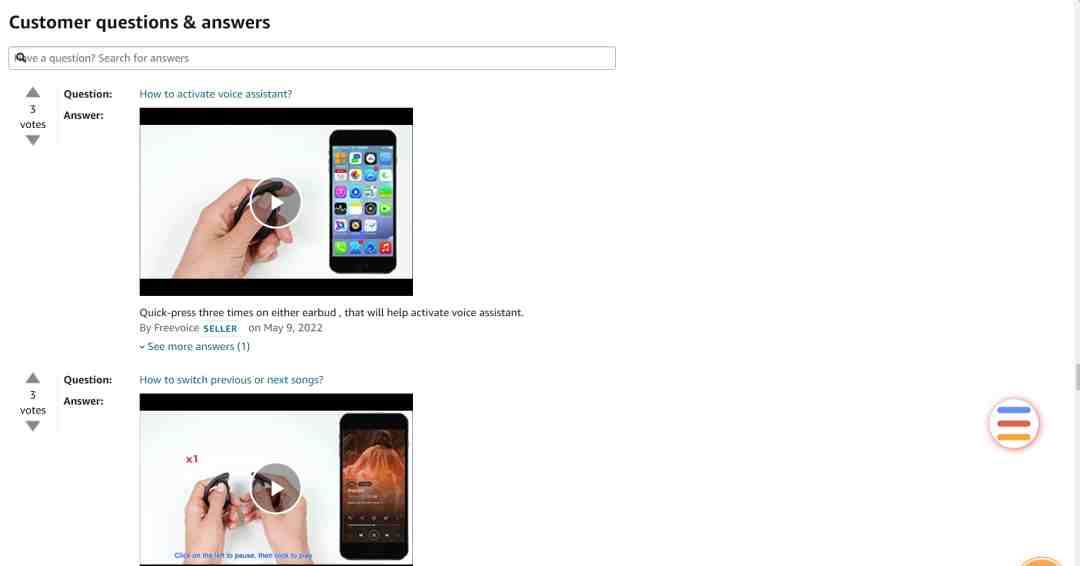The width and height of the screenshot is (1080, 566).
Task: Open the floating three-line menu button
Action: [1013, 423]
